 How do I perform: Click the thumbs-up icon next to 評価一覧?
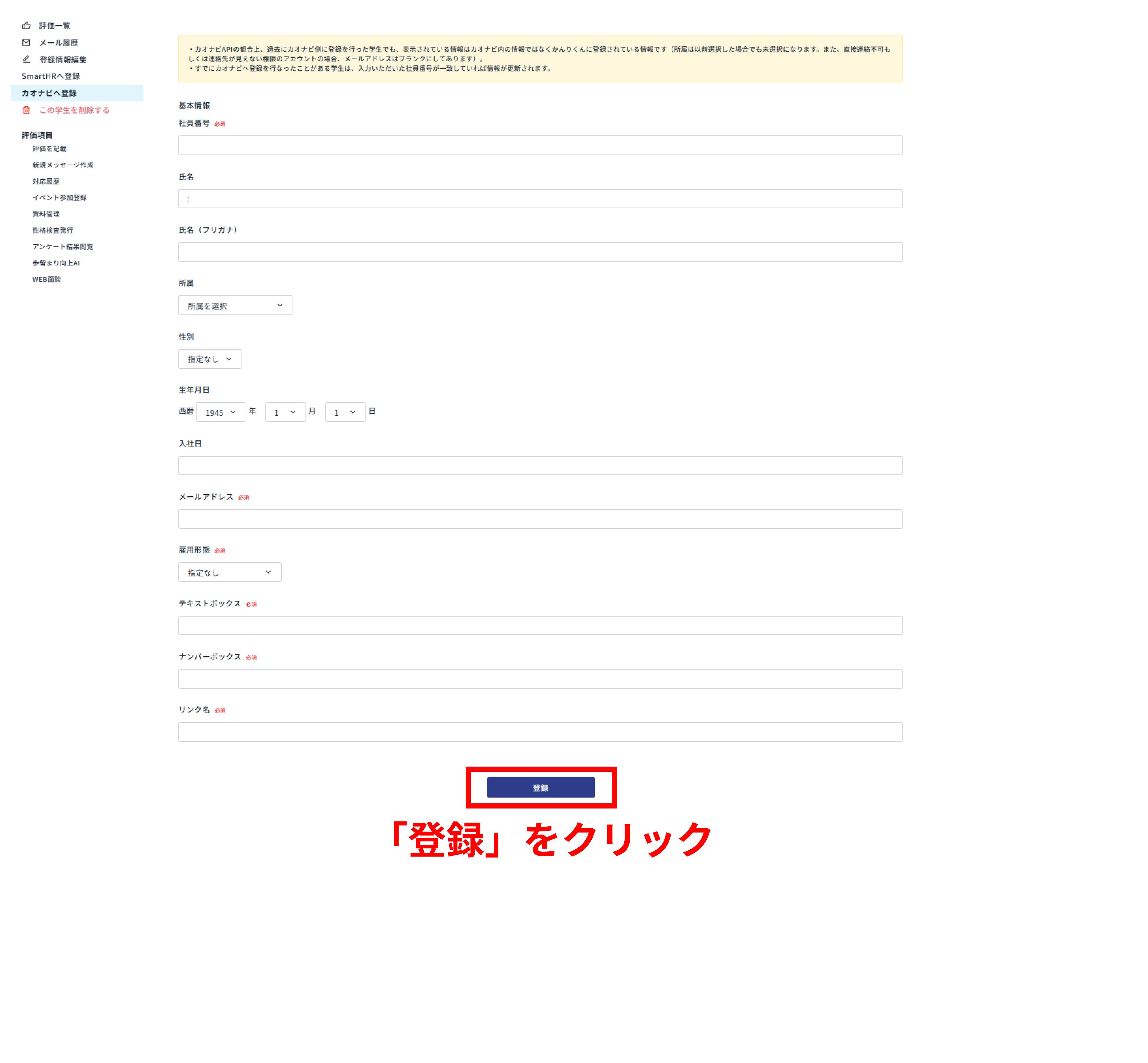[27, 25]
